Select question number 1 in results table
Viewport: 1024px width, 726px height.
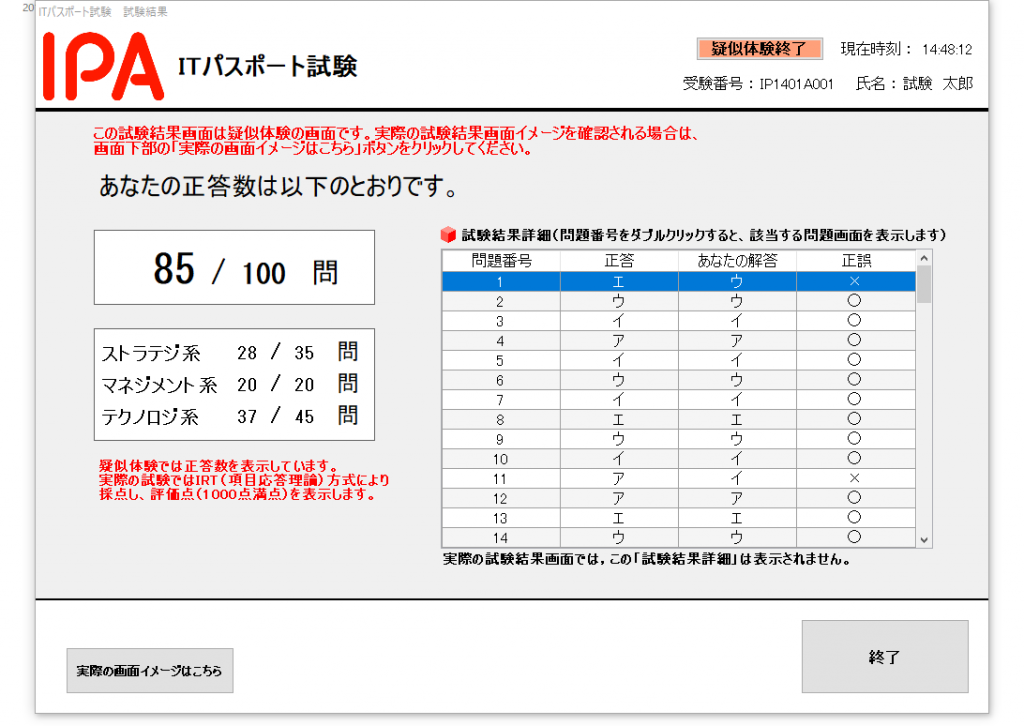click(500, 282)
